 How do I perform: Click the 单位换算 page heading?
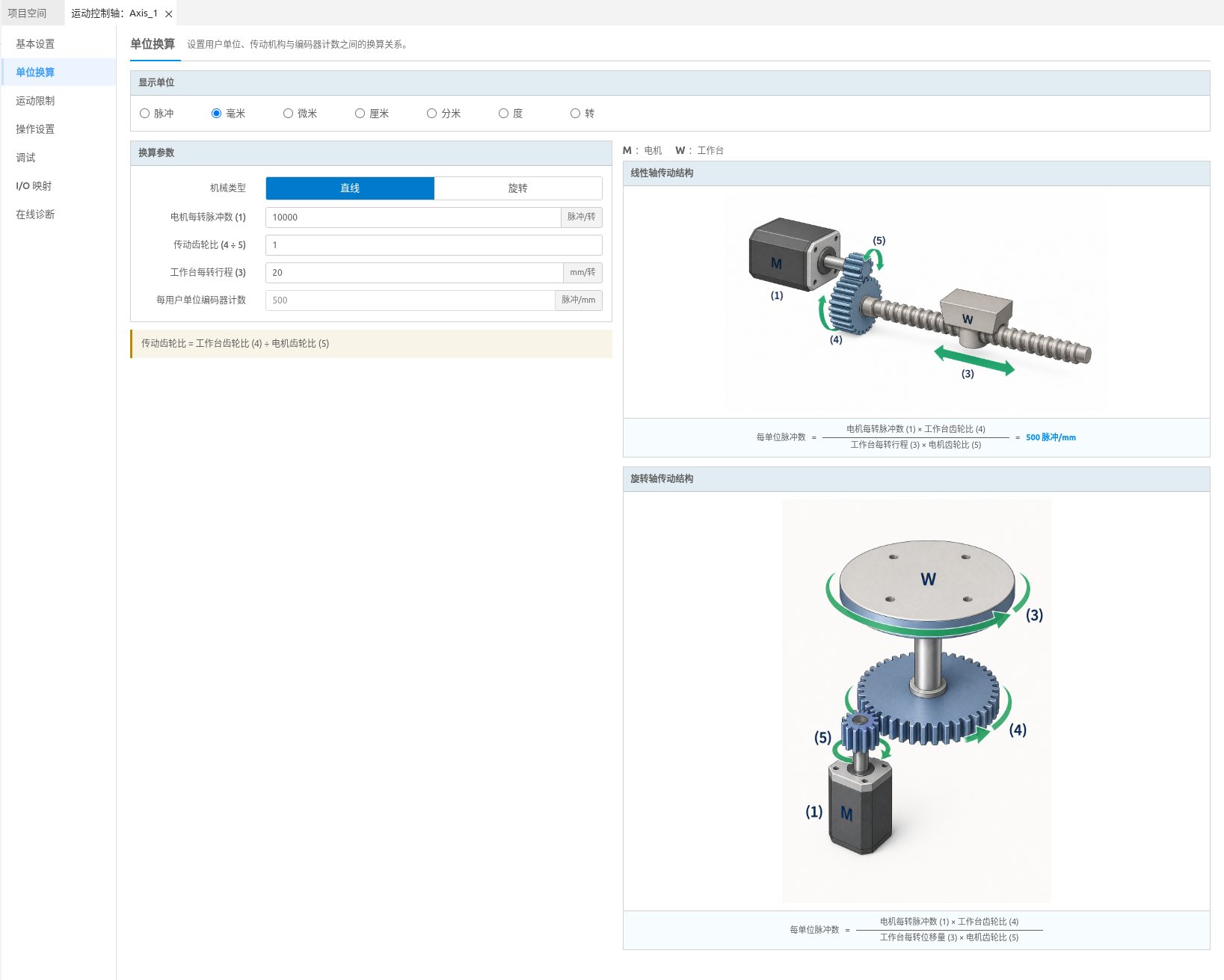[x=153, y=44]
